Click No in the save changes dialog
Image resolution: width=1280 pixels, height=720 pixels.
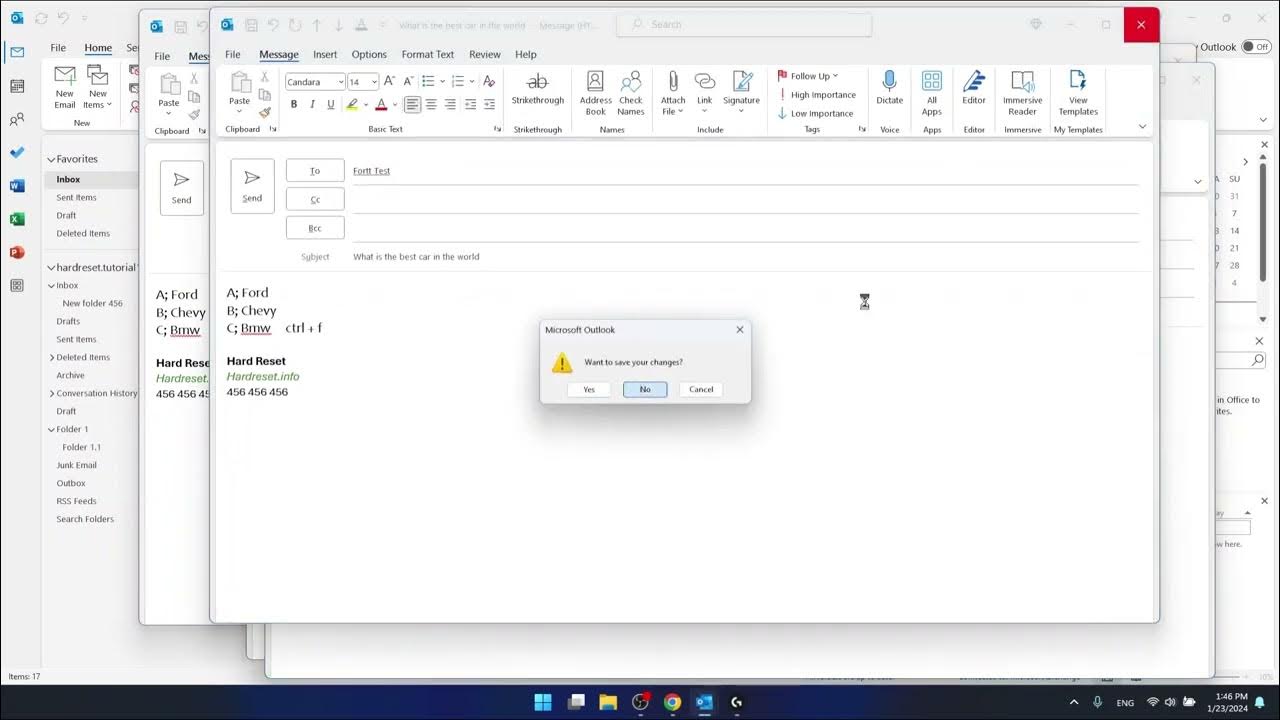tap(645, 389)
